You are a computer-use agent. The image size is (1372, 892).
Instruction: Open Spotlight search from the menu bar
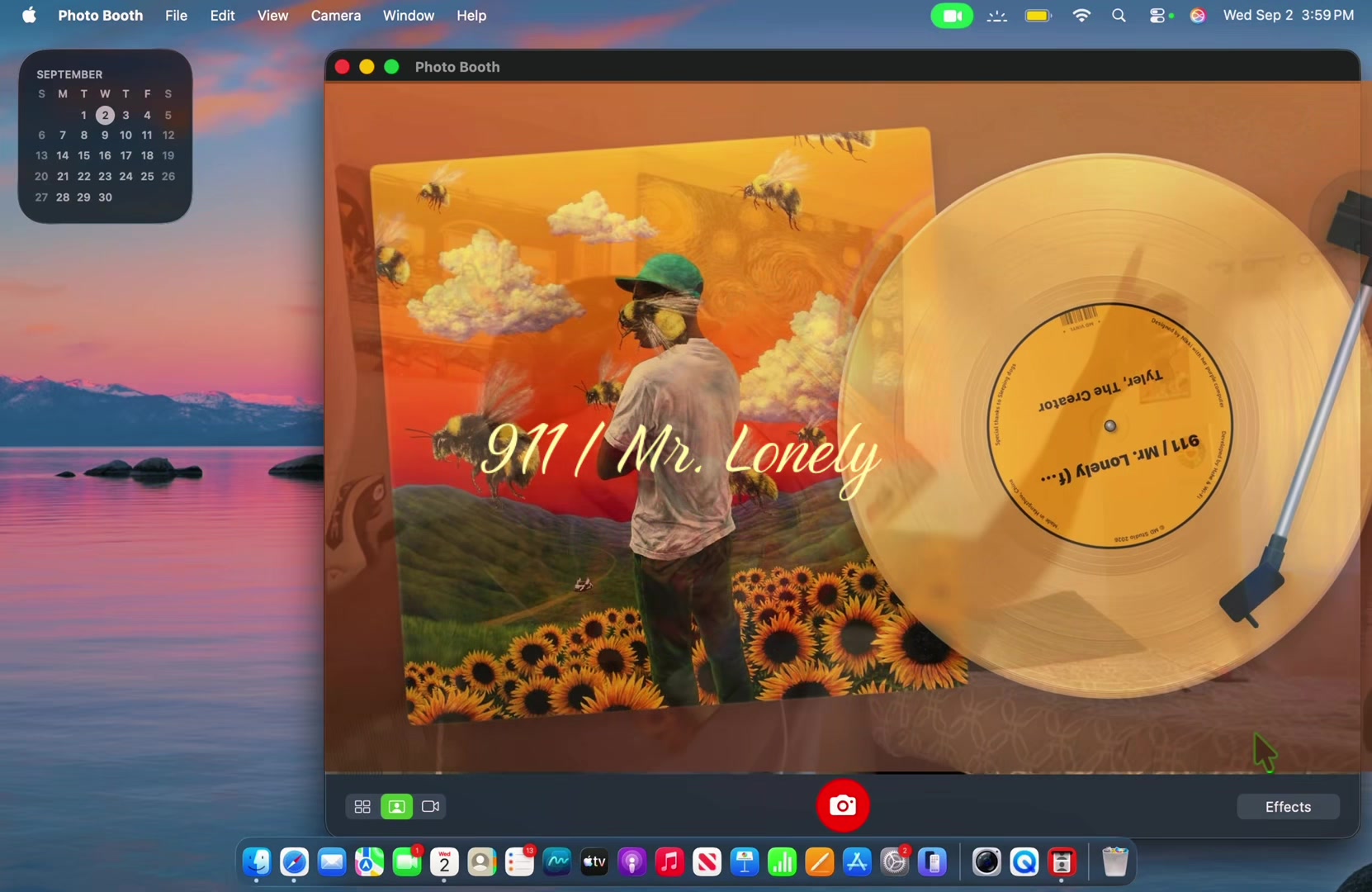(1119, 16)
